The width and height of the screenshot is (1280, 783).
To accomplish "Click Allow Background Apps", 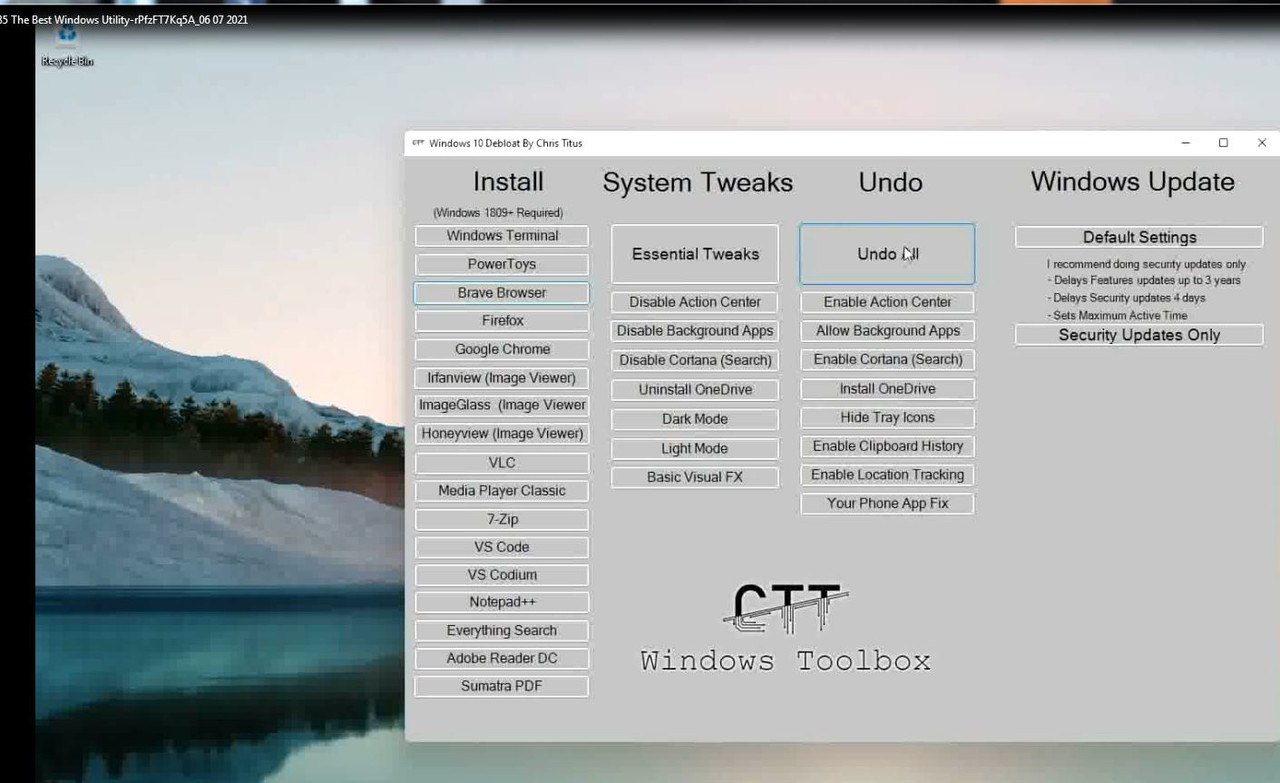I will 887,331.
